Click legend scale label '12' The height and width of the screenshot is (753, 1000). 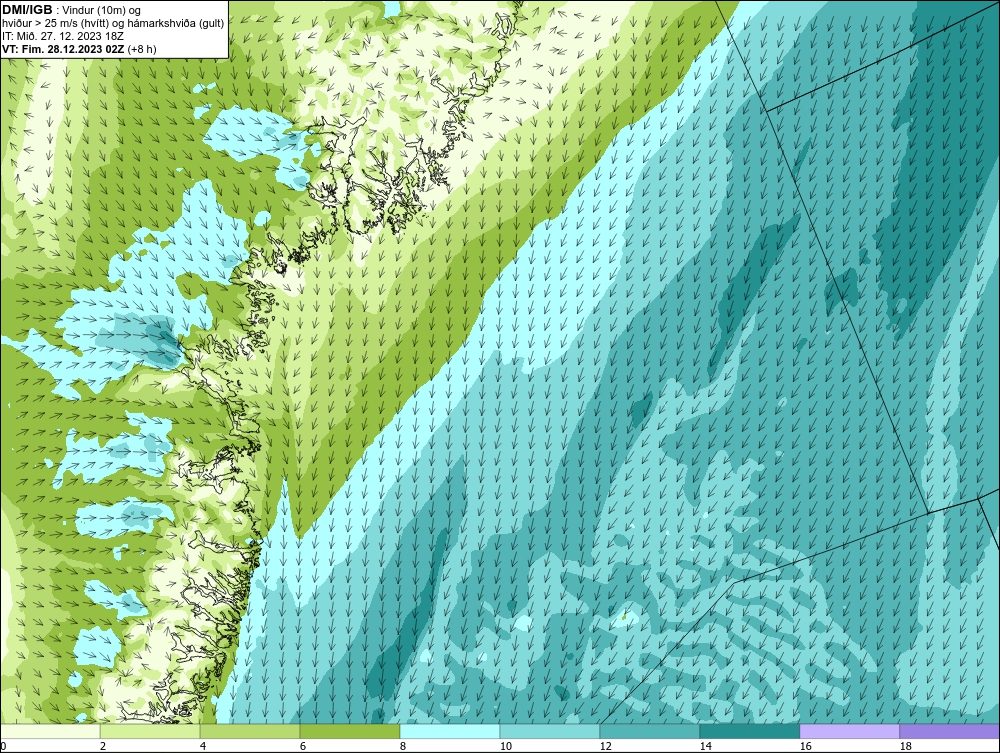click(605, 746)
